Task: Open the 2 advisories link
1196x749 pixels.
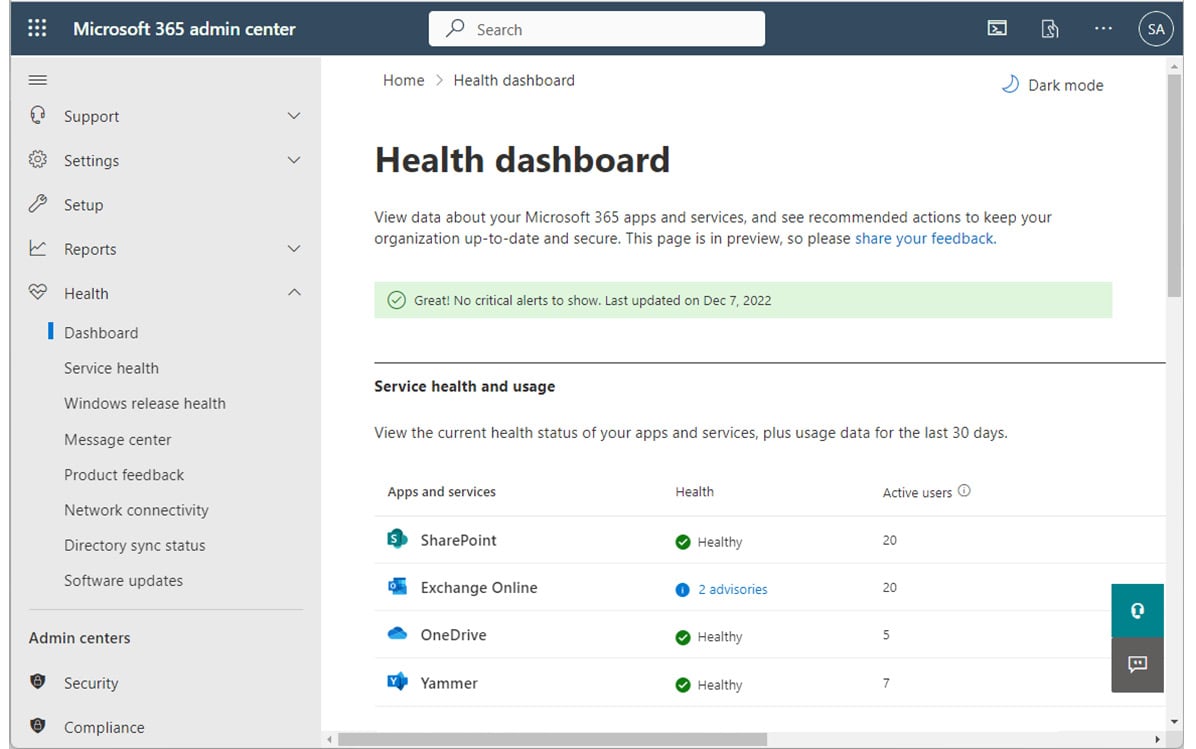Action: (x=733, y=589)
